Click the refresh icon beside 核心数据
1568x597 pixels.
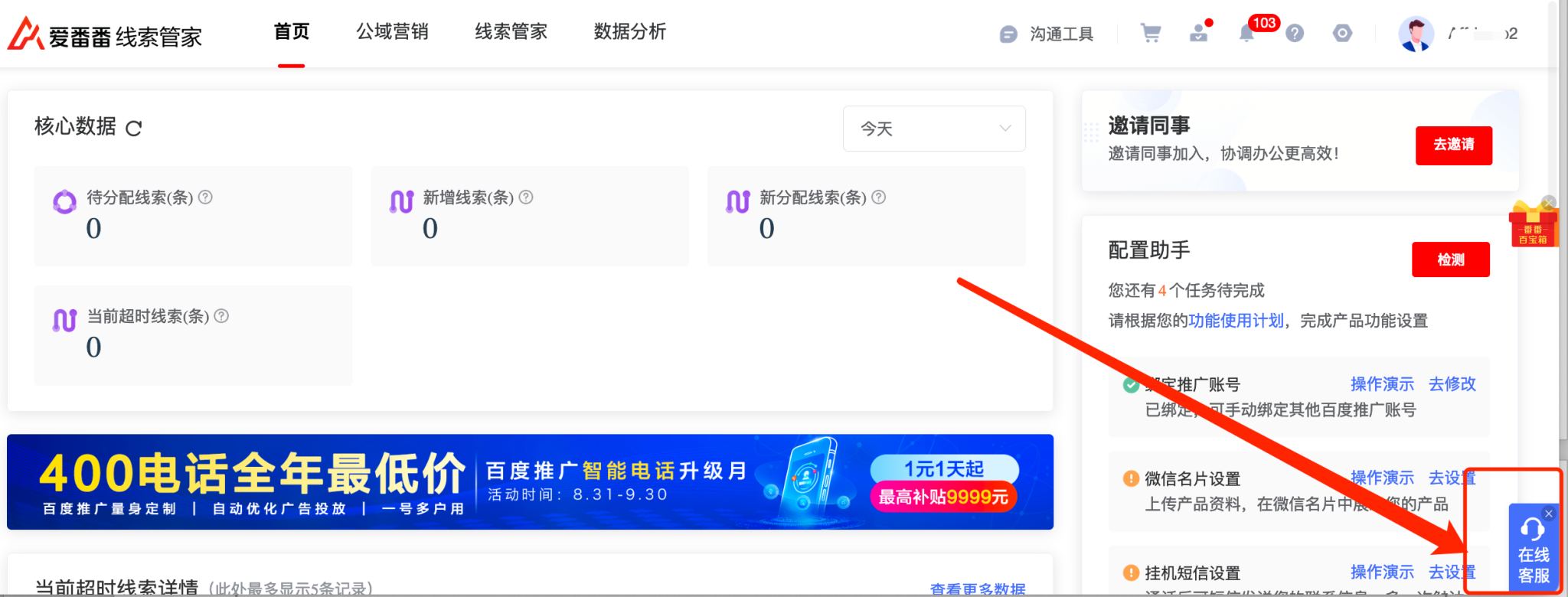pyautogui.click(x=134, y=128)
